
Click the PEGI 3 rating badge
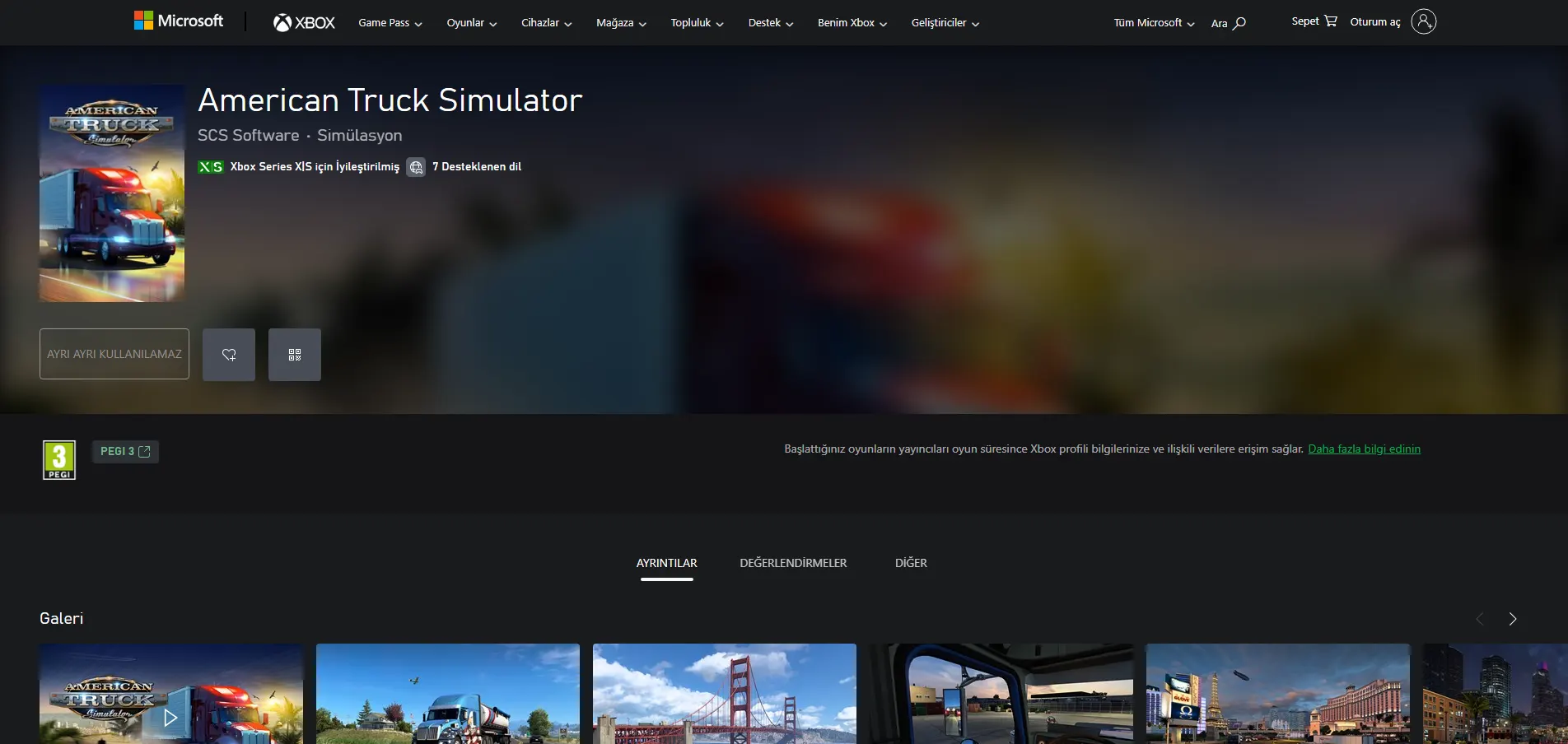[59, 460]
